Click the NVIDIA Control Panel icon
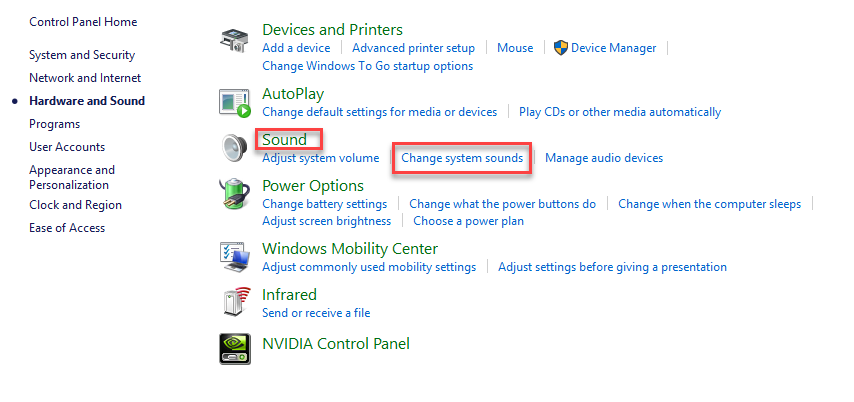This screenshot has height=402, width=854. click(x=235, y=348)
